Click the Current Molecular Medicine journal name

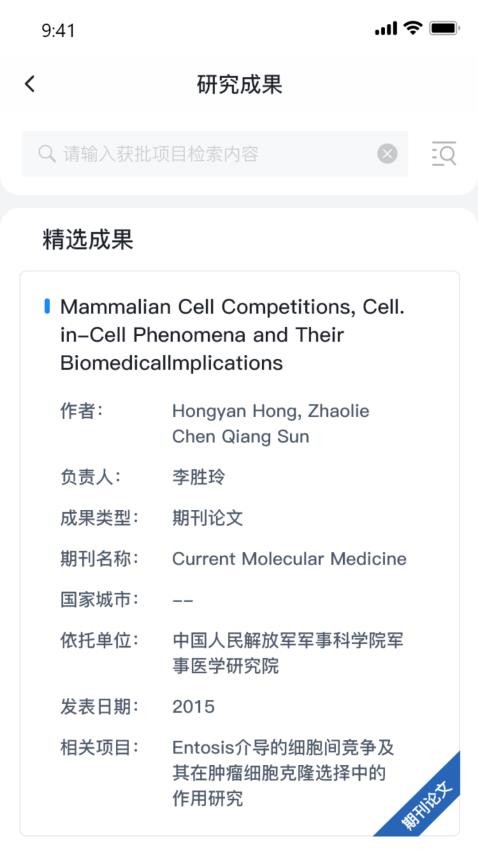[289, 558]
